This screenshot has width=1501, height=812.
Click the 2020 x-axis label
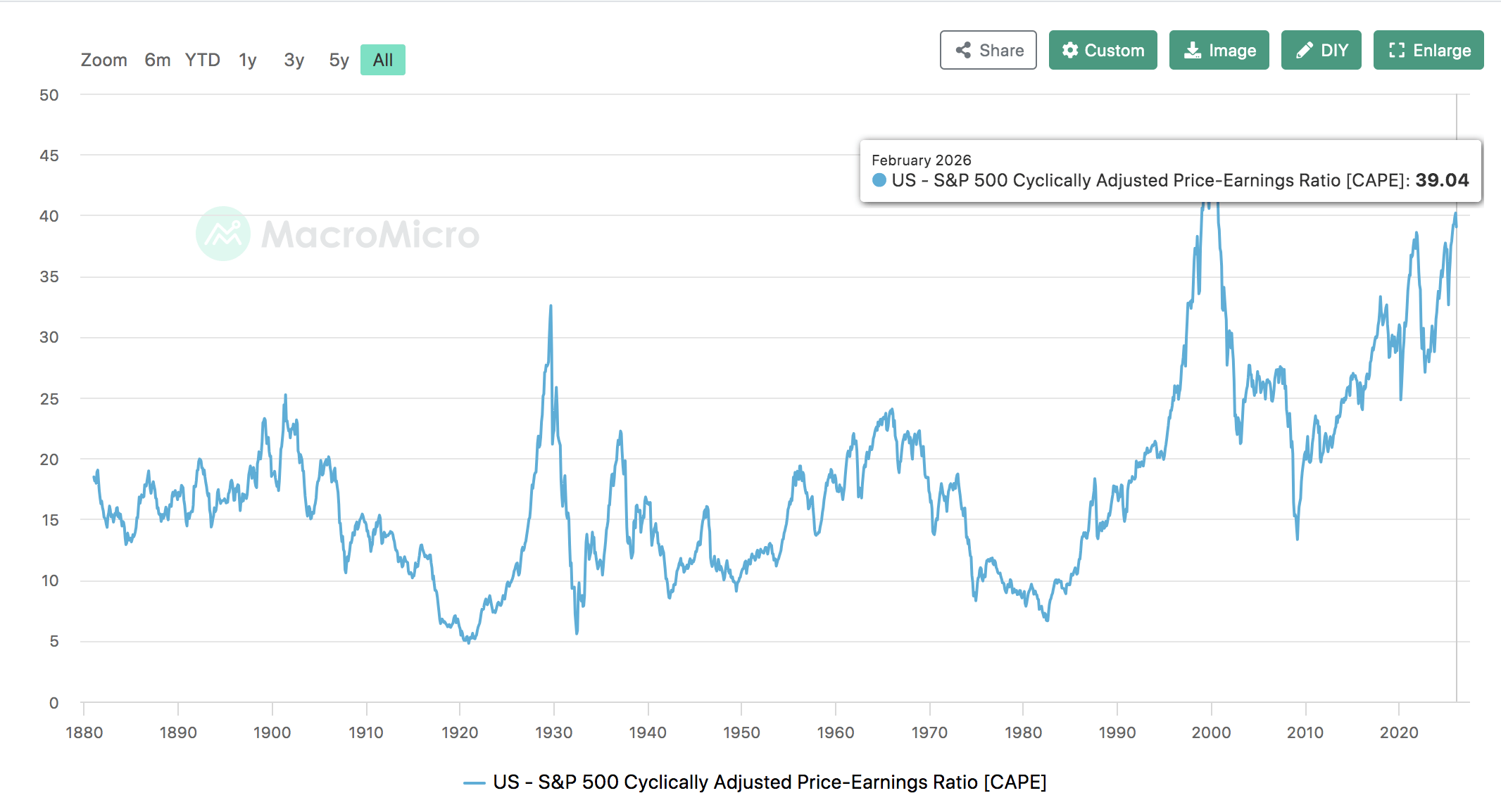[1399, 732]
